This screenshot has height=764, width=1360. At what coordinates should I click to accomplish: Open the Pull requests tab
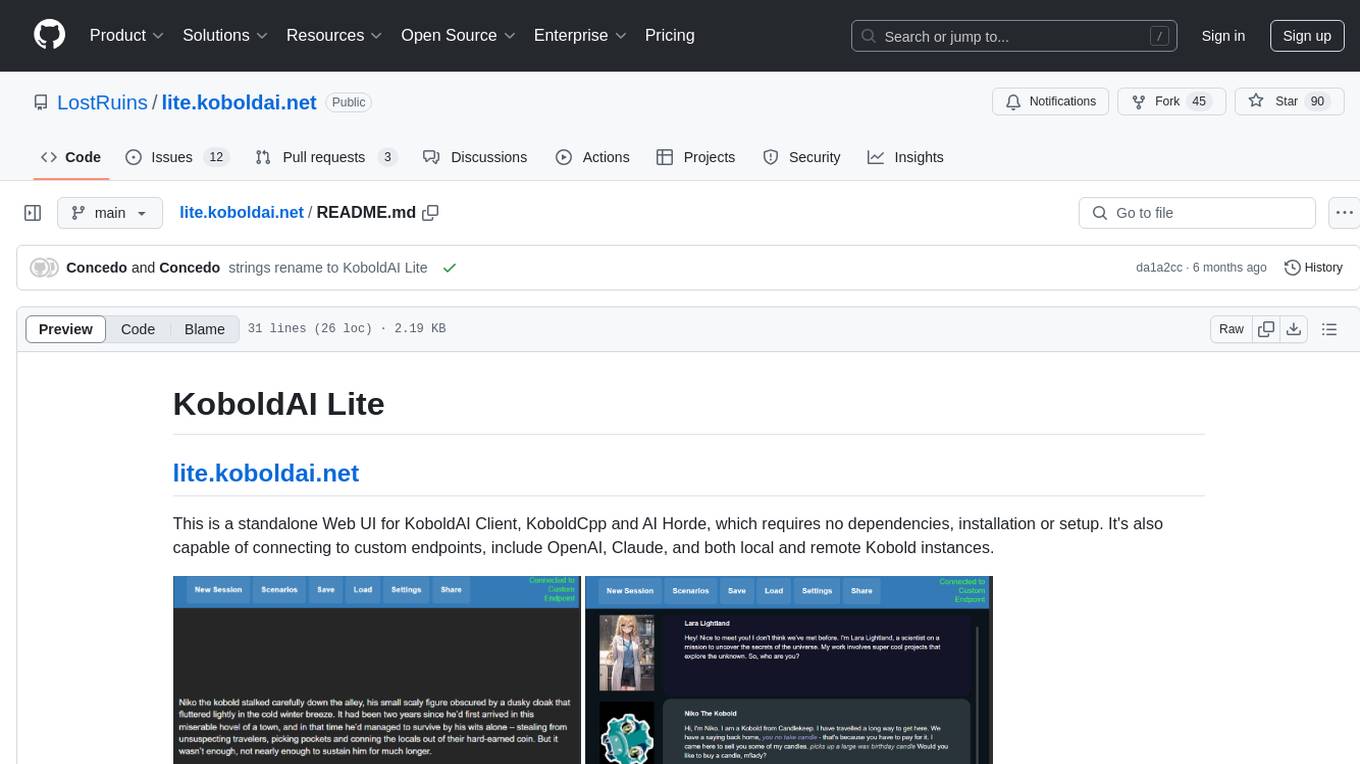click(x=326, y=157)
